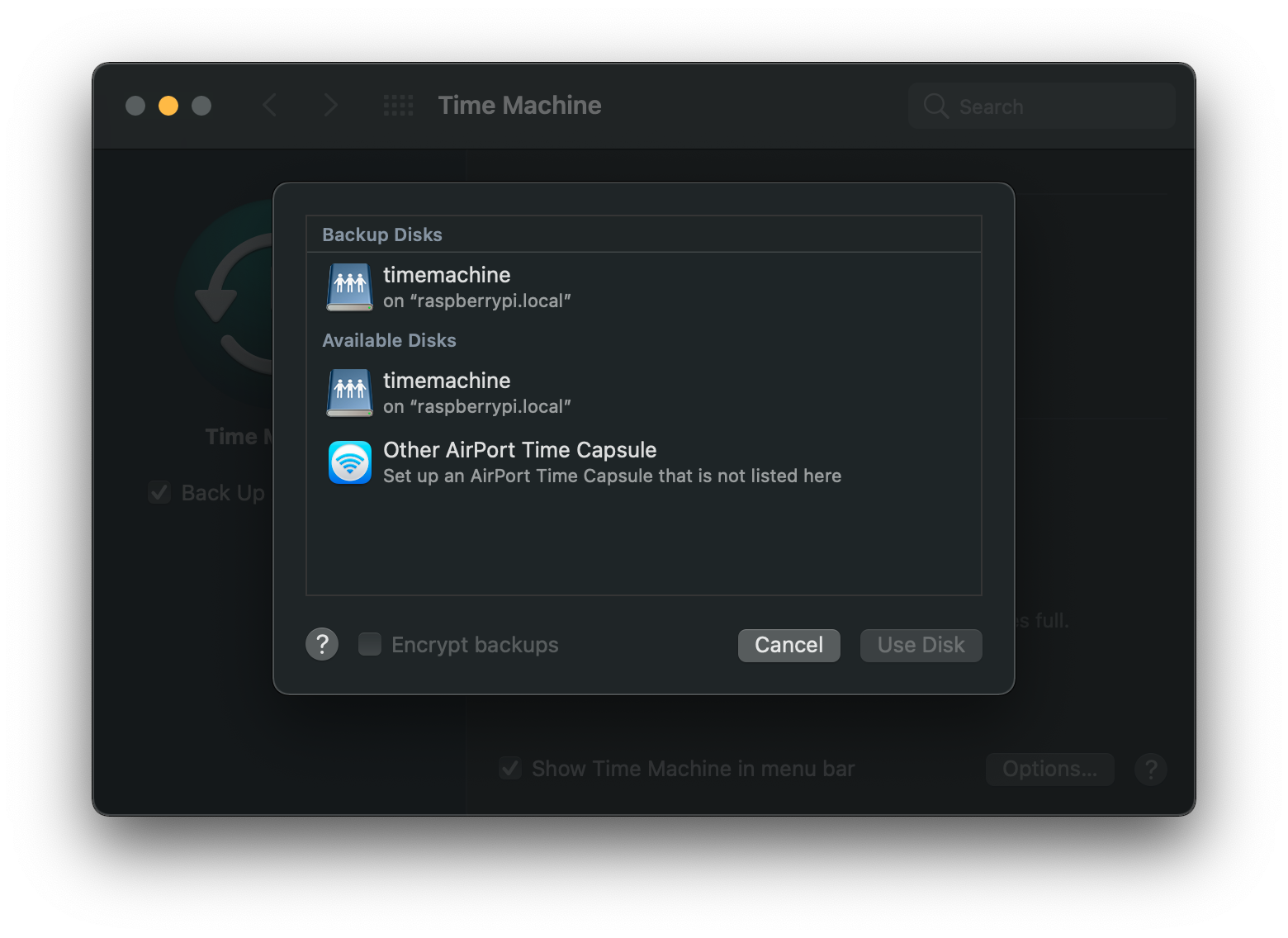Select timemachine under Backup Disks
Screen dimensions: 1288x938
[x=644, y=287]
